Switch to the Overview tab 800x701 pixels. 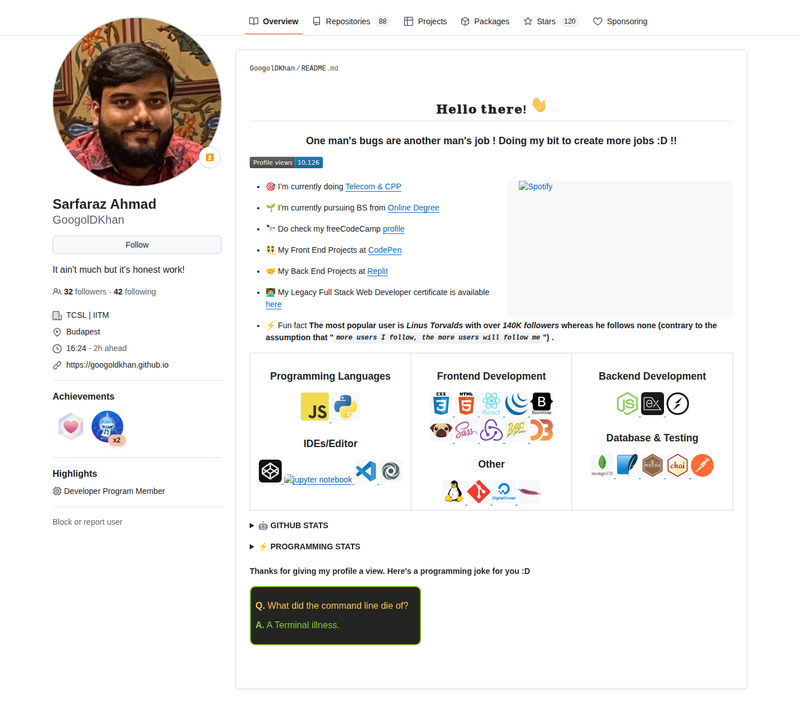point(273,21)
